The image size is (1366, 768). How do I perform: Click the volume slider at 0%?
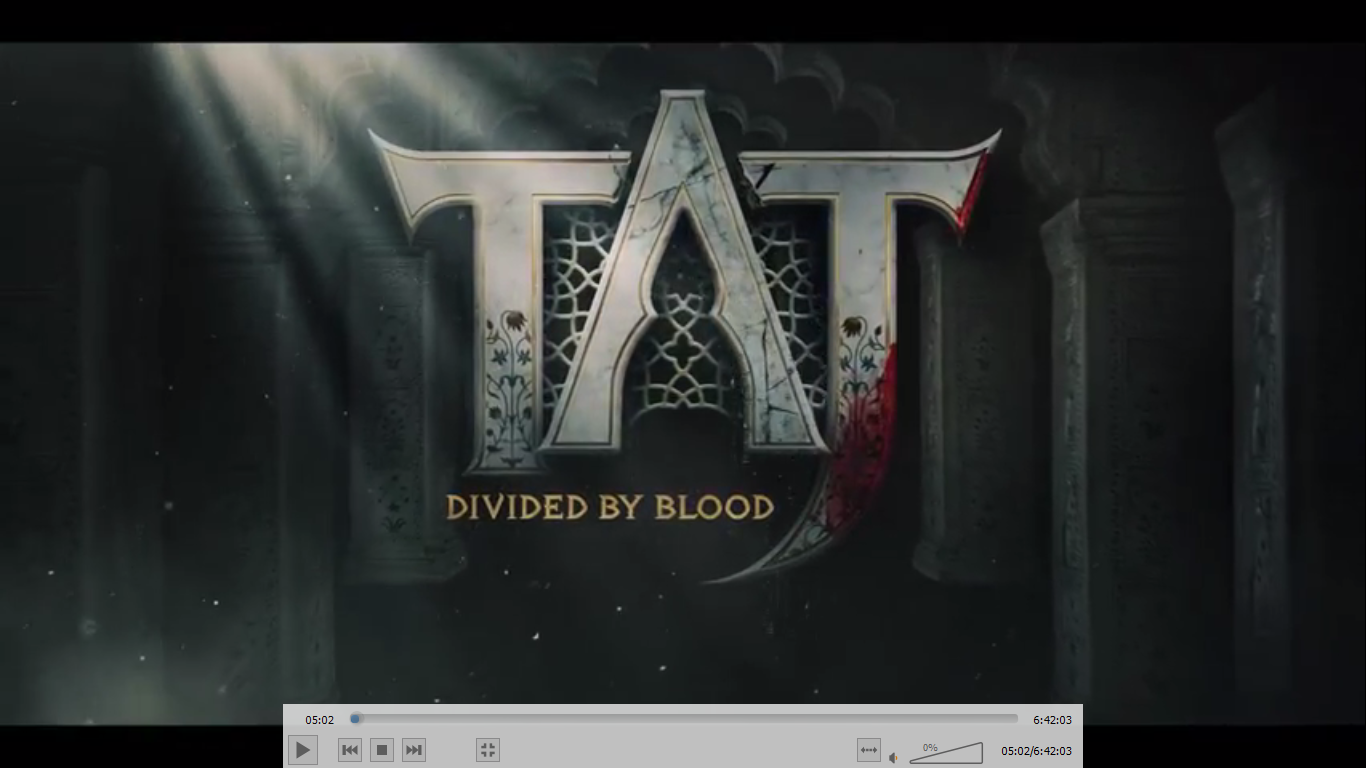[946, 752]
